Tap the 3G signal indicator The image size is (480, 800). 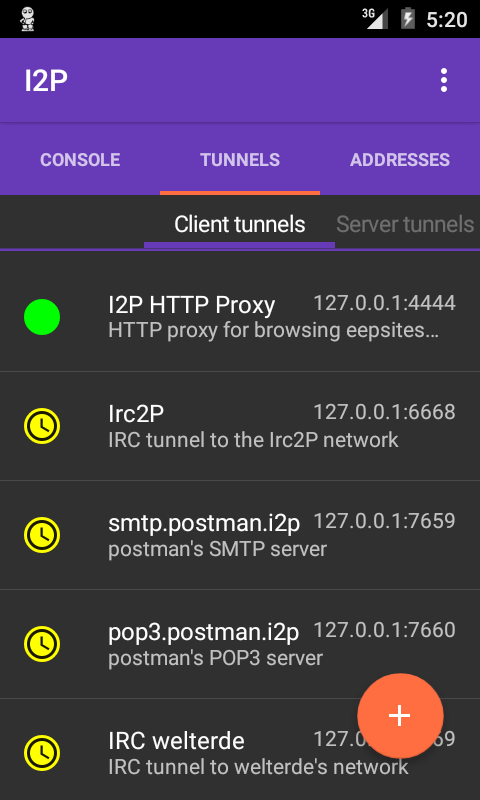tap(375, 19)
